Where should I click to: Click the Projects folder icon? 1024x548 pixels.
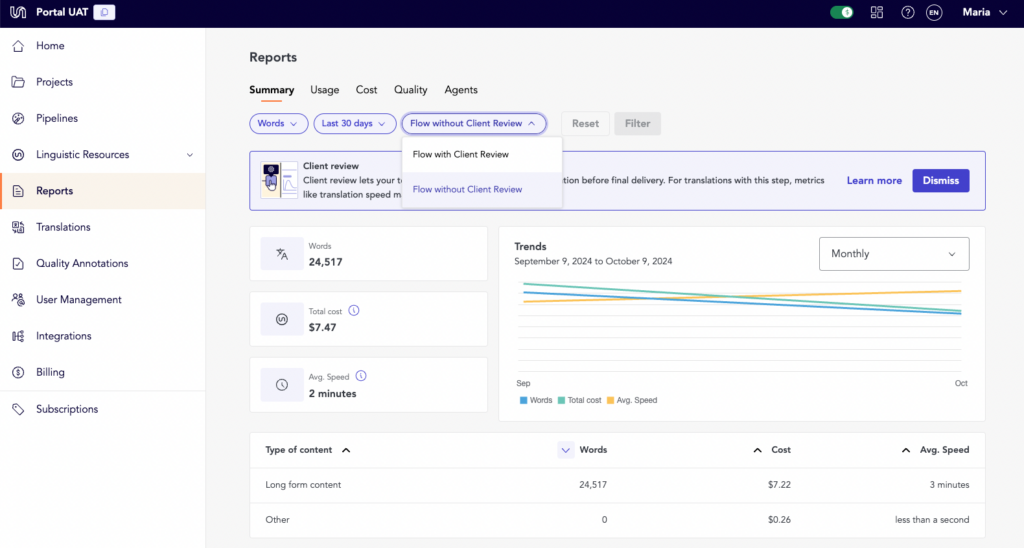(18, 82)
